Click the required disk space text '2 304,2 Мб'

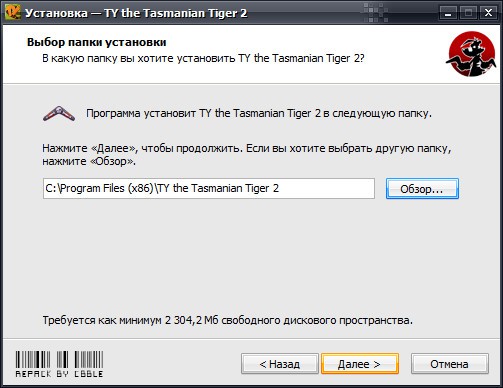point(191,320)
